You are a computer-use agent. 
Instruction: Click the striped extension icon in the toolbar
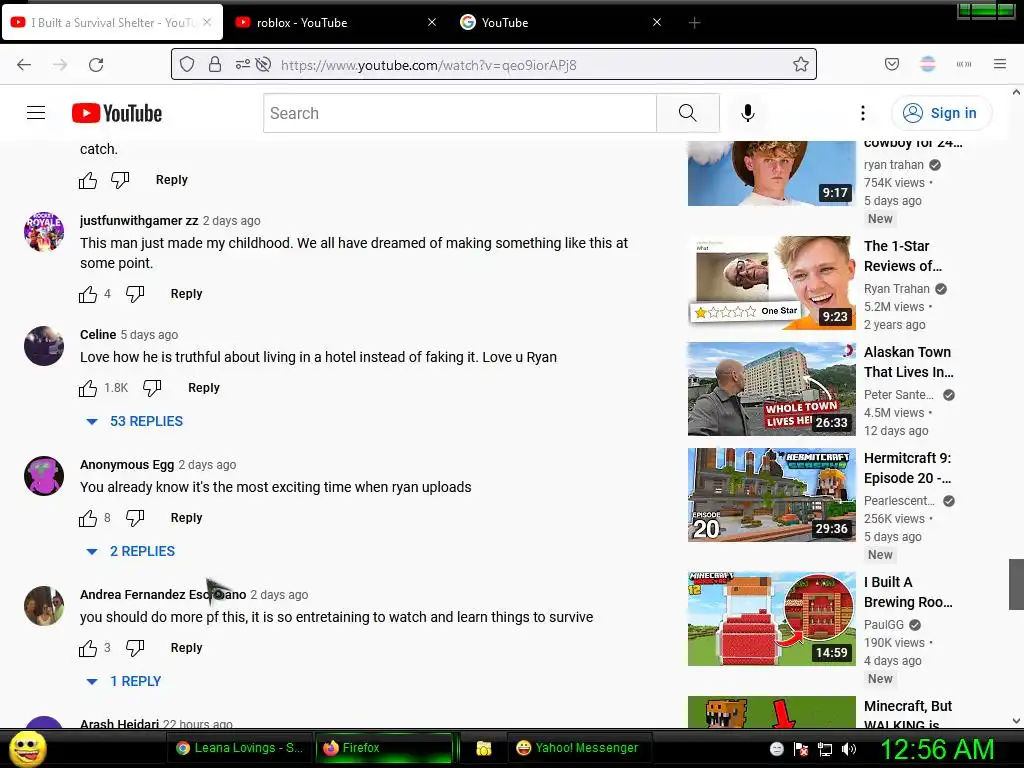[x=928, y=64]
